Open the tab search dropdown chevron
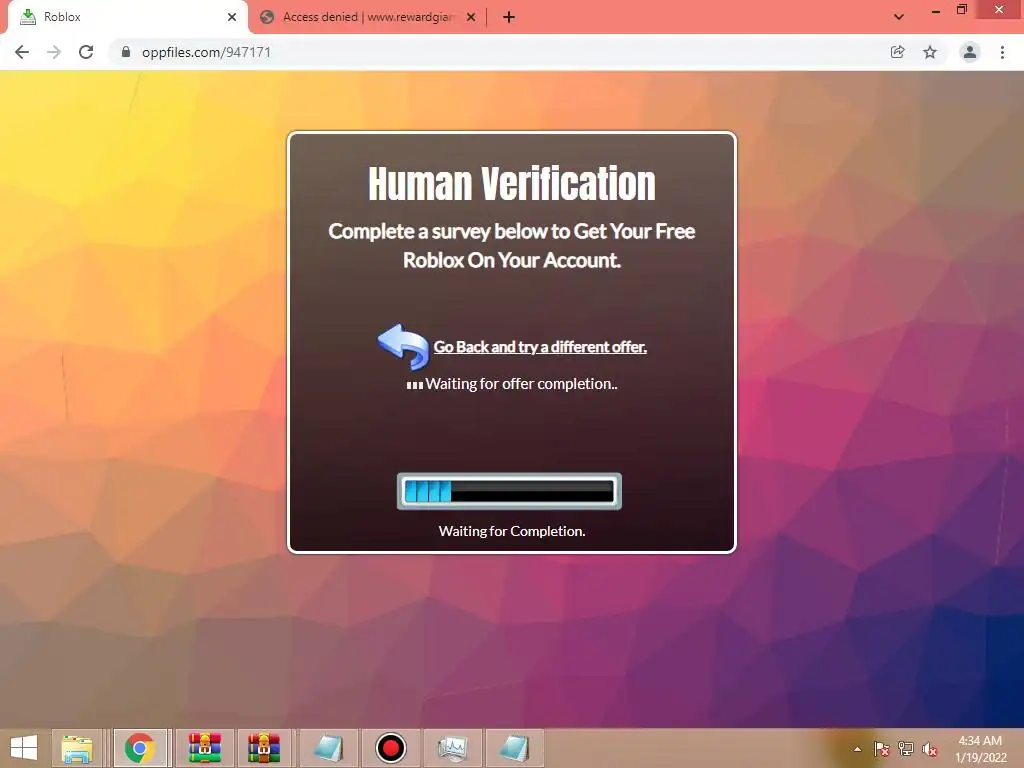Image resolution: width=1024 pixels, height=768 pixels. pyautogui.click(x=899, y=17)
